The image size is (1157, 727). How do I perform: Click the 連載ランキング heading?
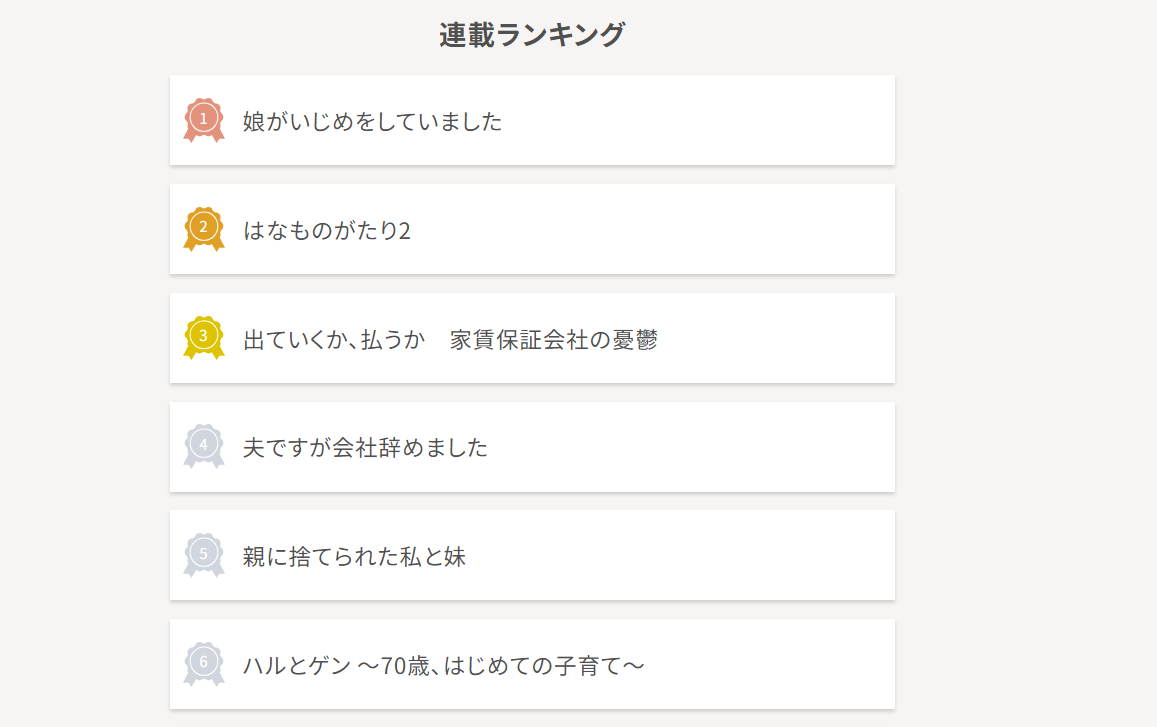click(532, 35)
